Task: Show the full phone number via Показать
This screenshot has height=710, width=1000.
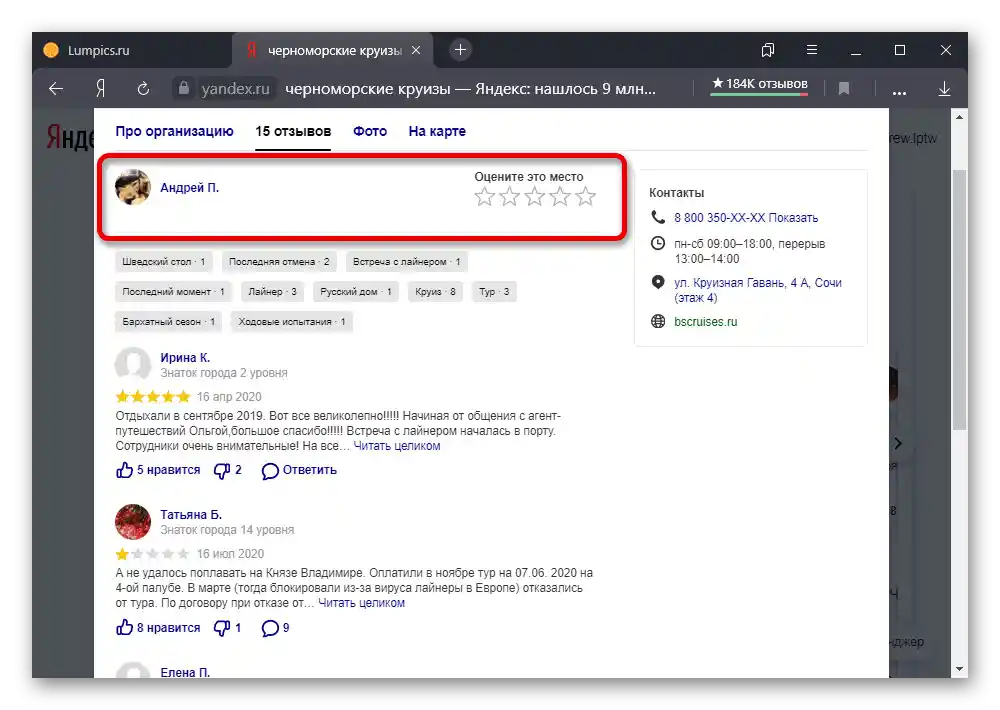Action: 793,218
